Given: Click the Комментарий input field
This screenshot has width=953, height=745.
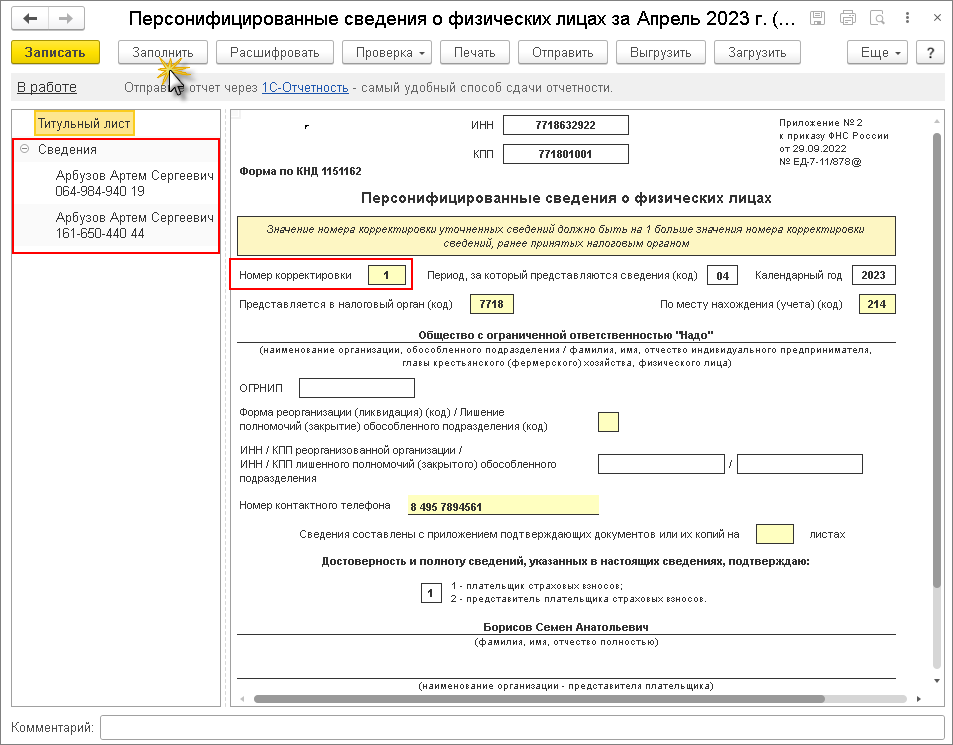Looking at the screenshot, I should pos(522,727).
